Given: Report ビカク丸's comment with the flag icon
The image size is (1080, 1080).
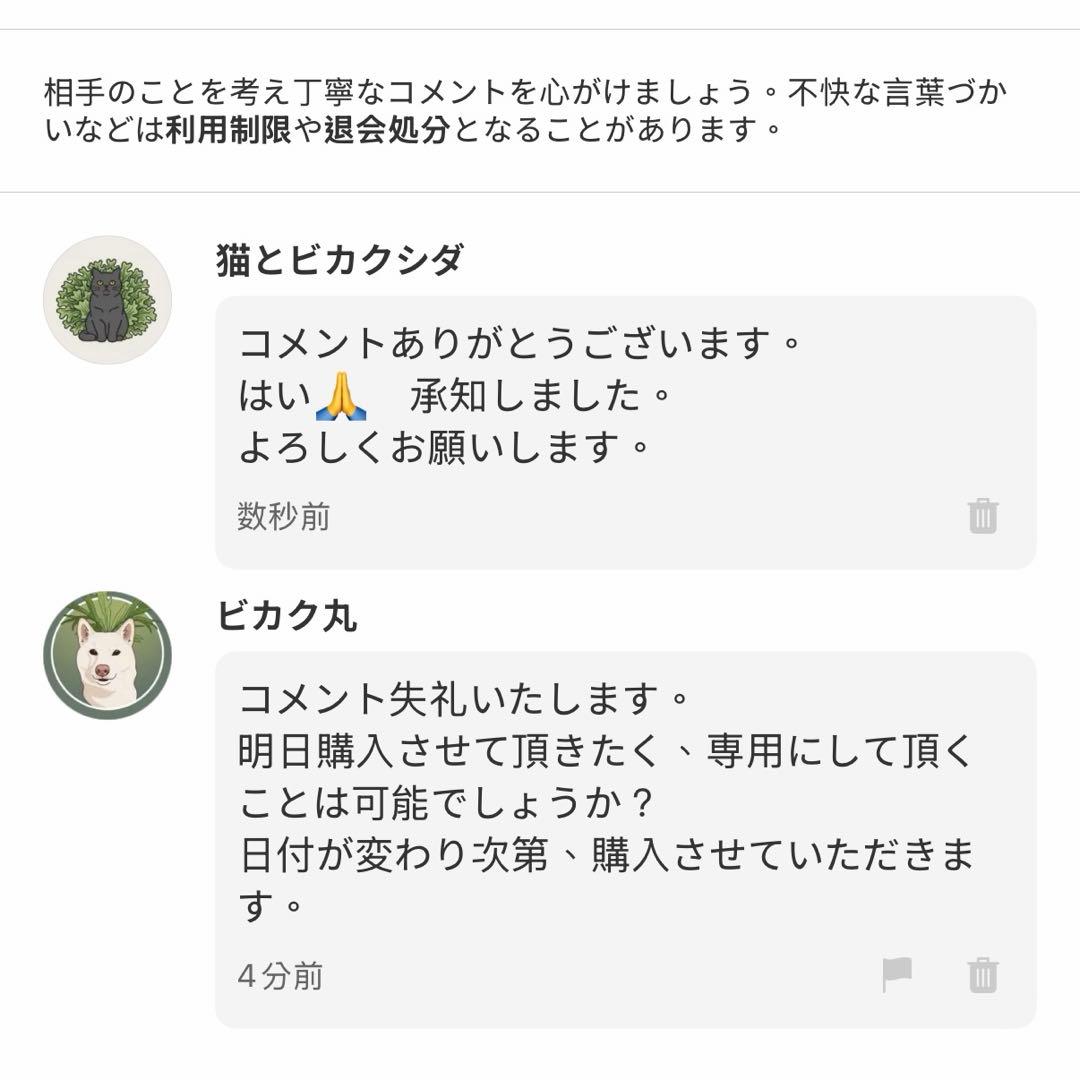Looking at the screenshot, I should (897, 974).
